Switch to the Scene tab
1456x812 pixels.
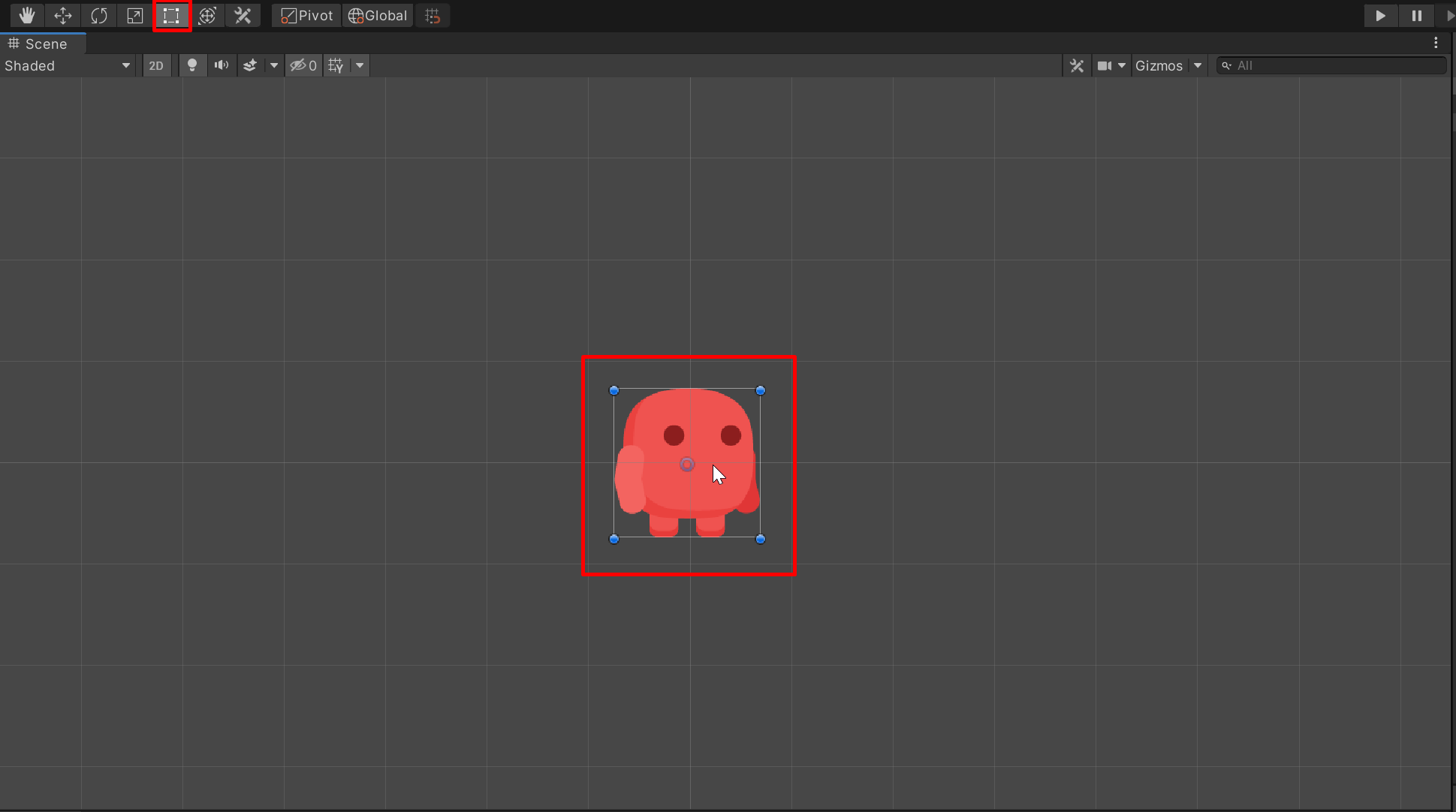coord(44,44)
